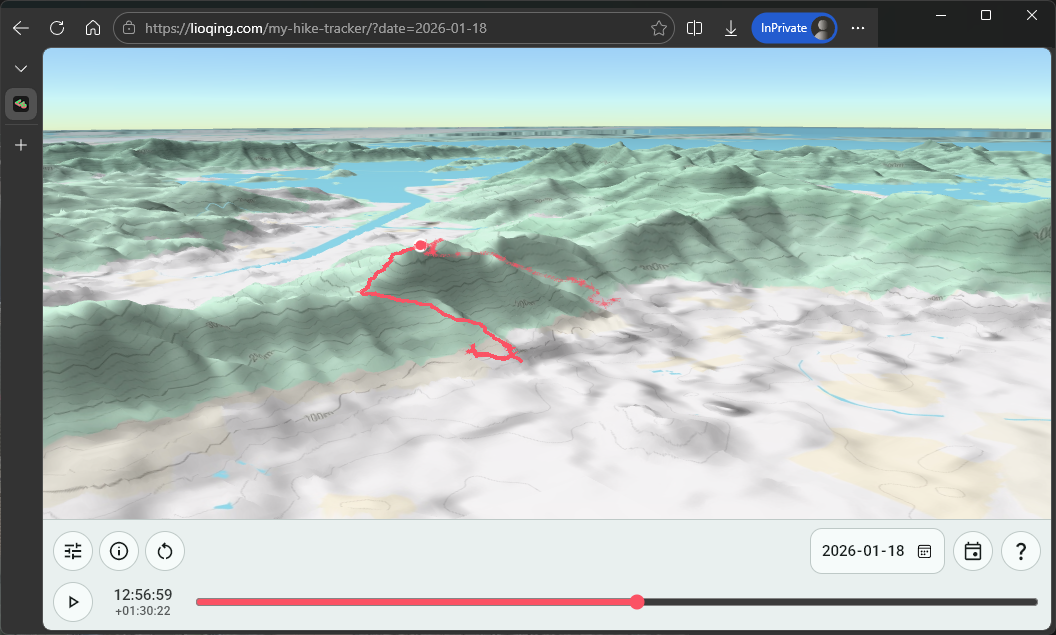Viewport: 1056px width, 635px height.
Task: Go to the browser home page
Action: 93,28
